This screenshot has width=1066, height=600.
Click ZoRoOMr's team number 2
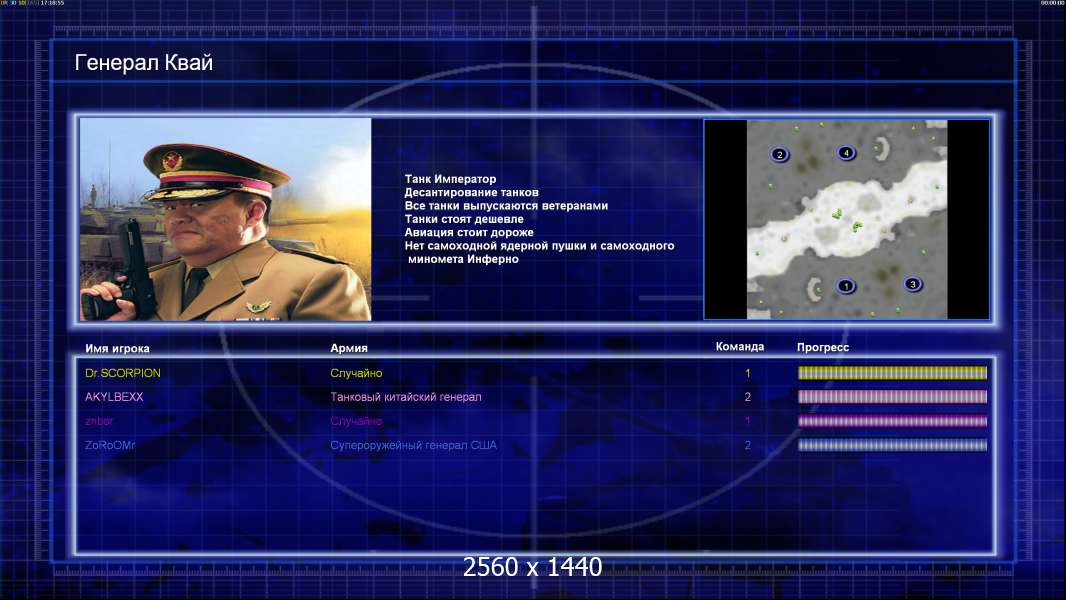point(748,445)
